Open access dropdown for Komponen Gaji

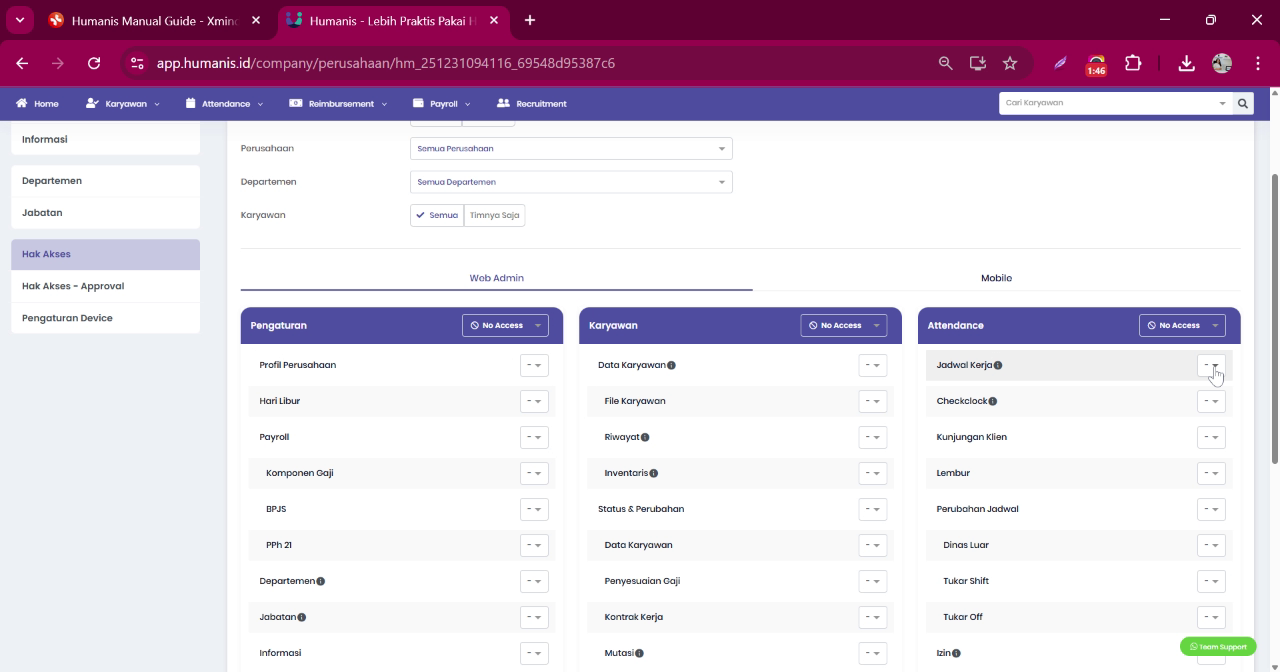(534, 473)
